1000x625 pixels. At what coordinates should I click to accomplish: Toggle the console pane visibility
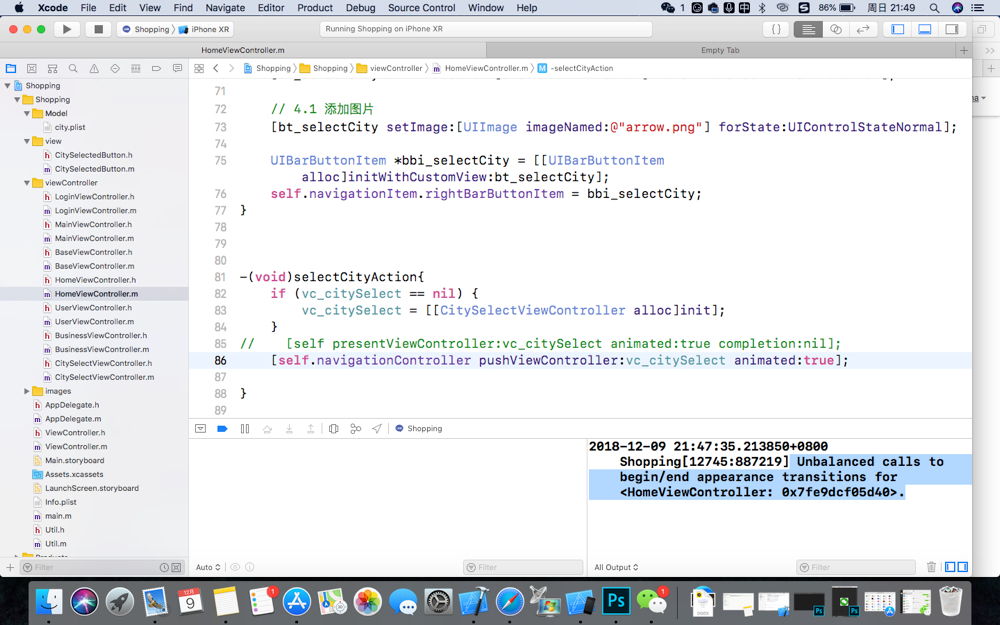click(962, 567)
